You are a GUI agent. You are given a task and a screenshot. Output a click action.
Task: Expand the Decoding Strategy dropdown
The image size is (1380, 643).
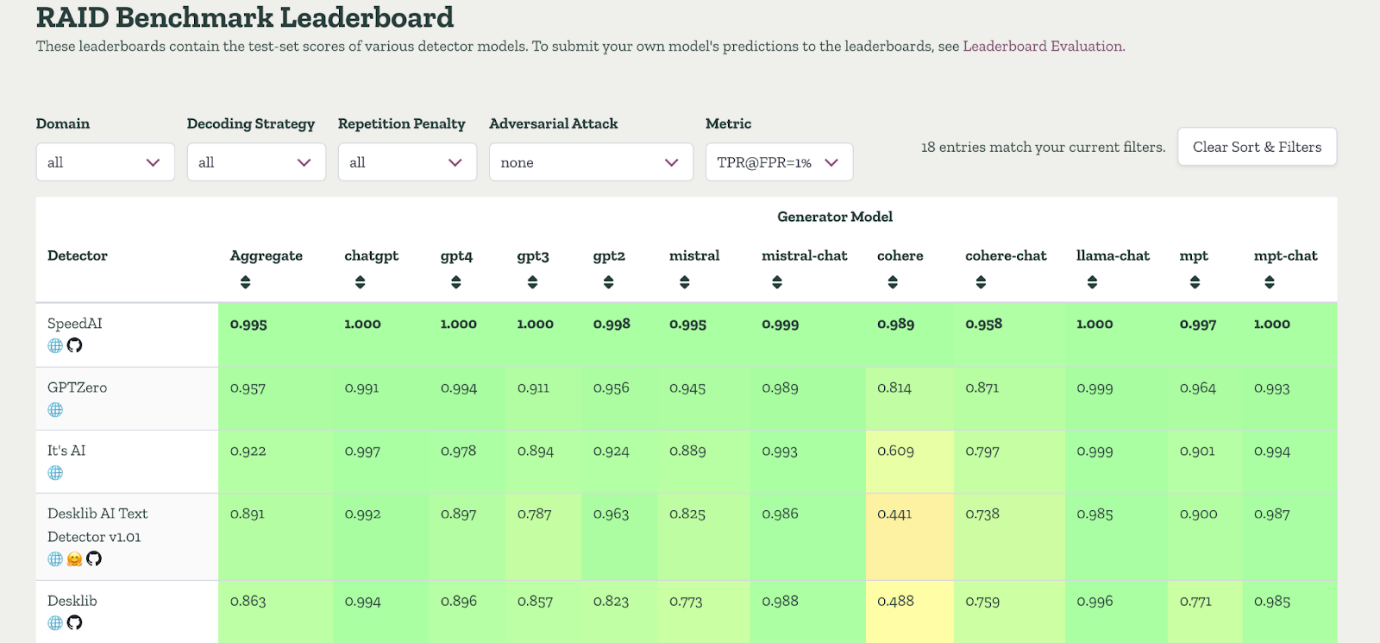click(256, 161)
